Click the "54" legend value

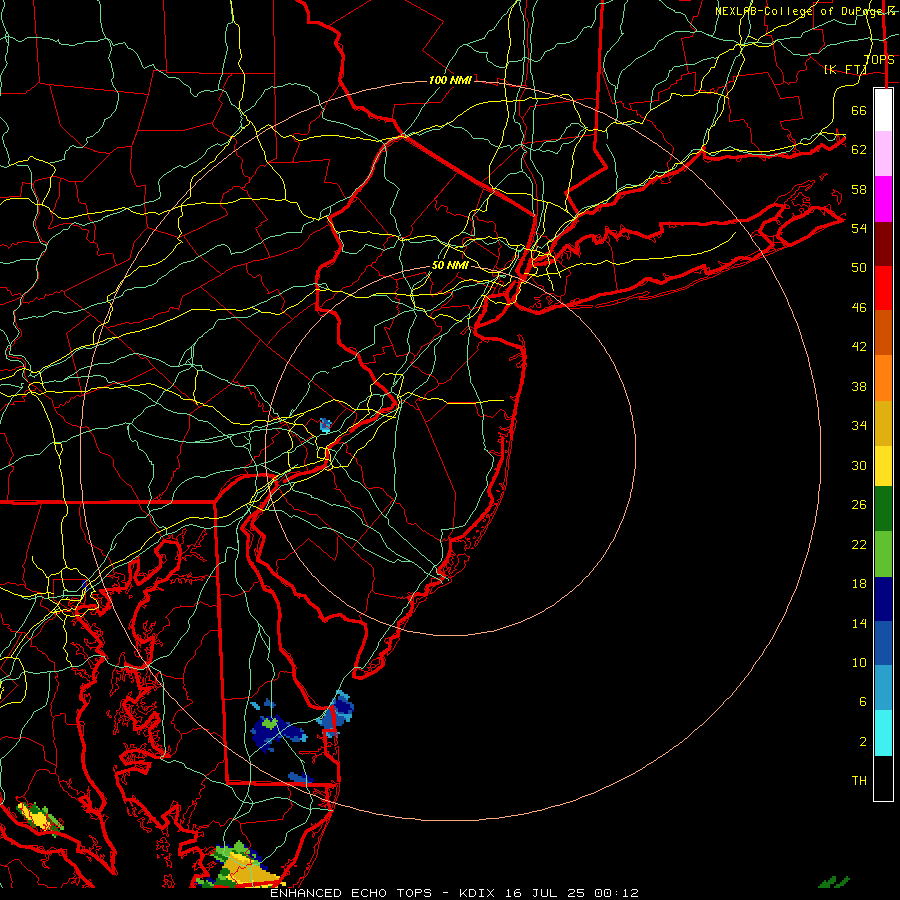click(859, 228)
